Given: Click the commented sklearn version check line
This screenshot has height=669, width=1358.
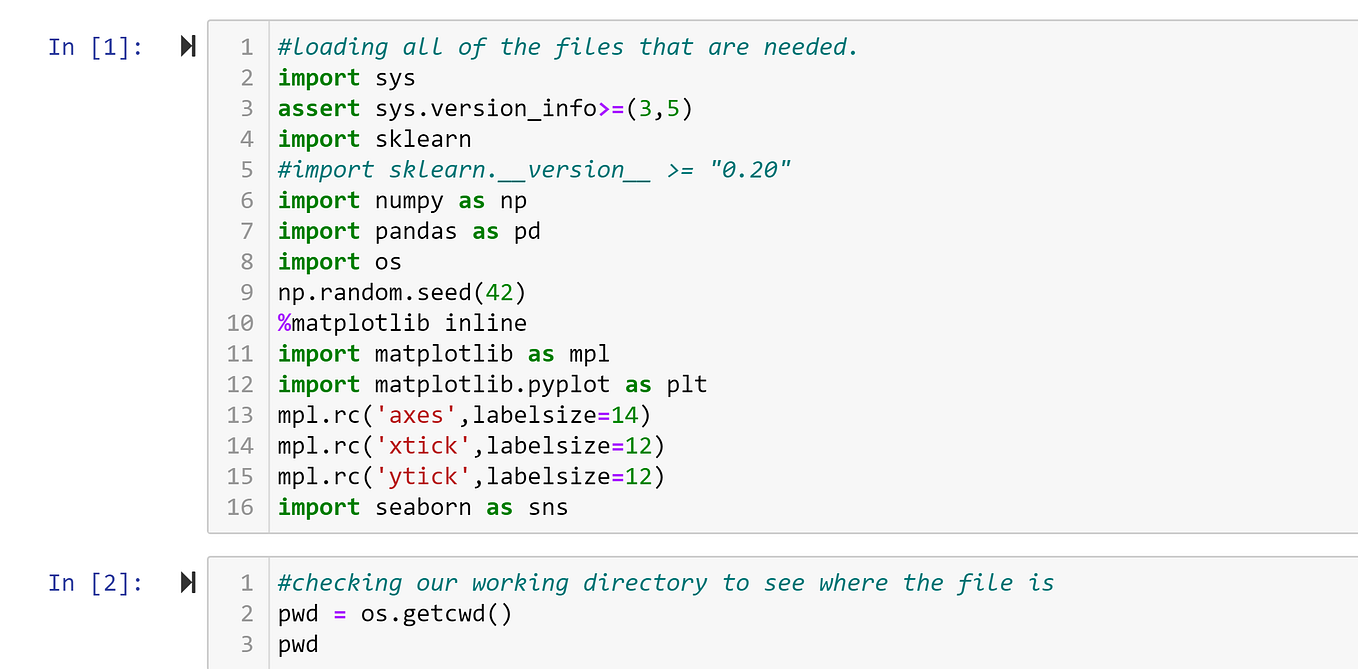Looking at the screenshot, I should click(530, 169).
